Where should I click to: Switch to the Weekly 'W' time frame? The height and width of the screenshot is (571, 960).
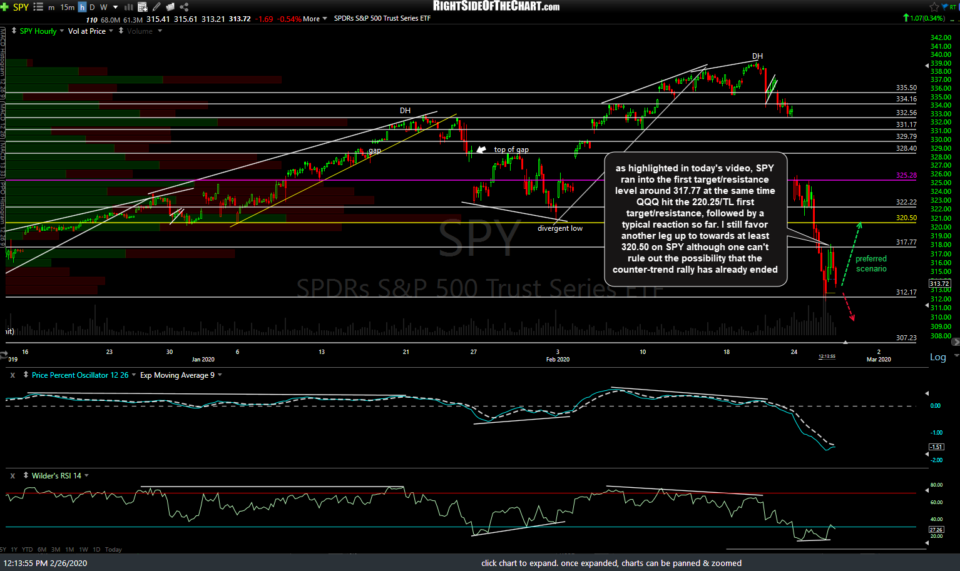(x=103, y=7)
